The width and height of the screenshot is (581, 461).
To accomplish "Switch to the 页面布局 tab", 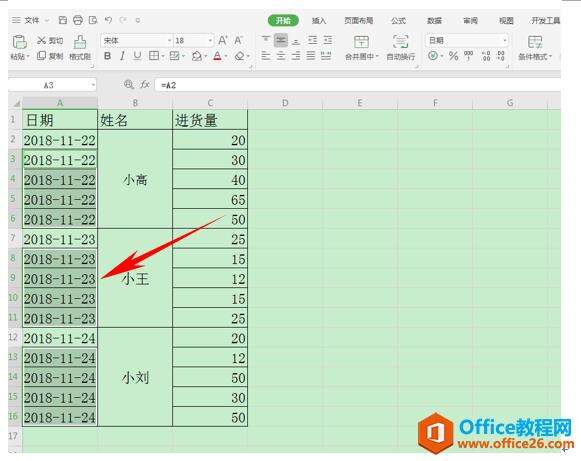I will [358, 20].
